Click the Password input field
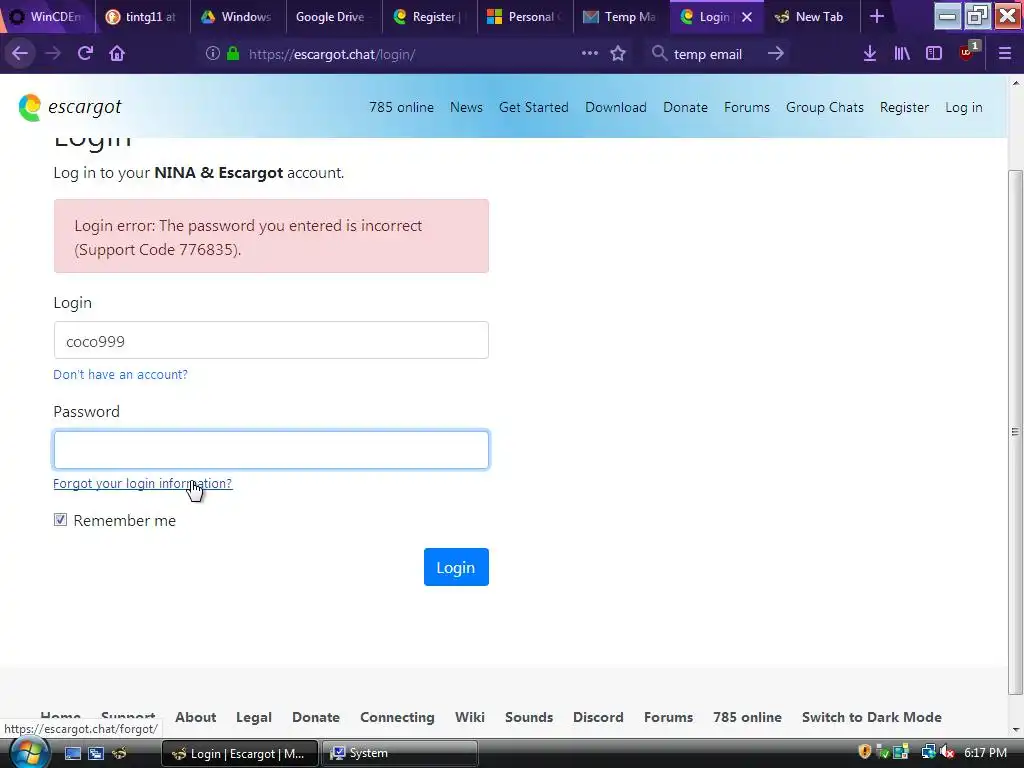 271,449
